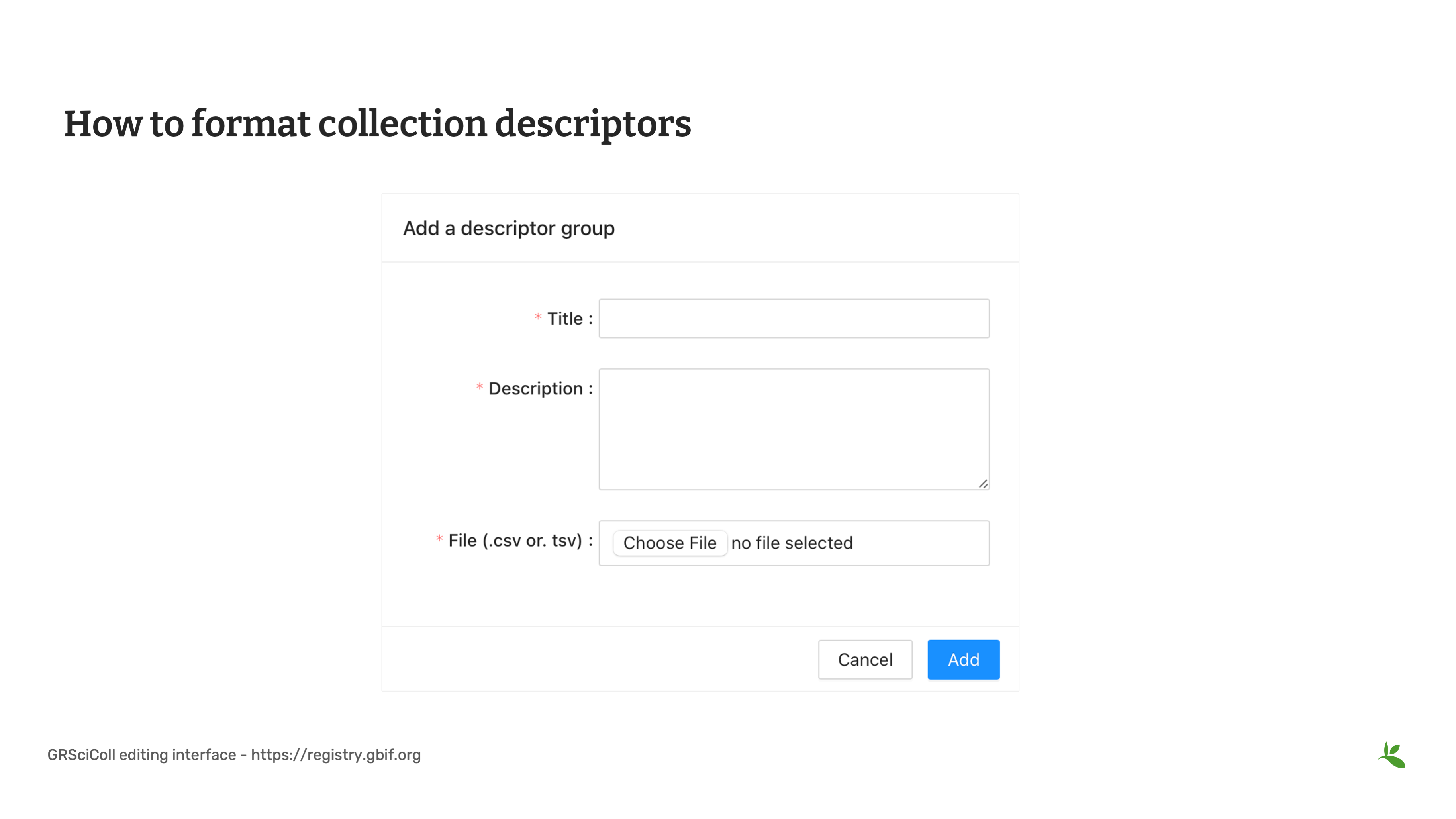The width and height of the screenshot is (1456, 819).
Task: Click the green GBIF leaf logo
Action: pyautogui.click(x=1391, y=755)
